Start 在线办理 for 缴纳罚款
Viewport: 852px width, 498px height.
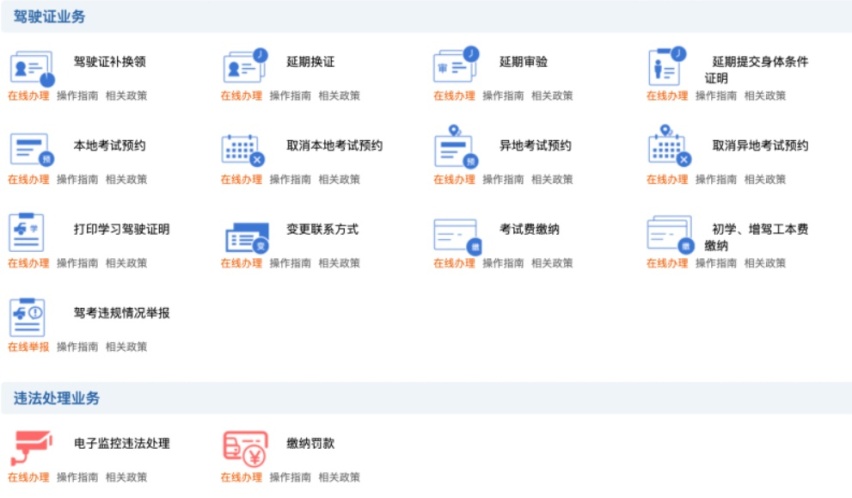(x=241, y=477)
